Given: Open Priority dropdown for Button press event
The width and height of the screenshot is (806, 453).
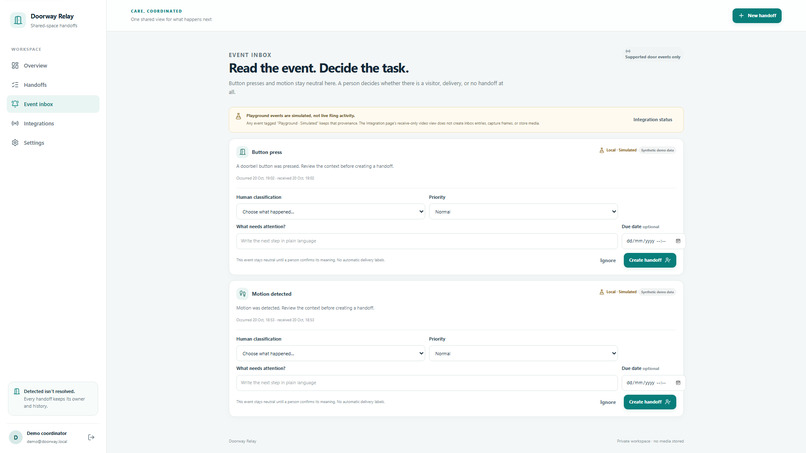Looking at the screenshot, I should point(523,212).
